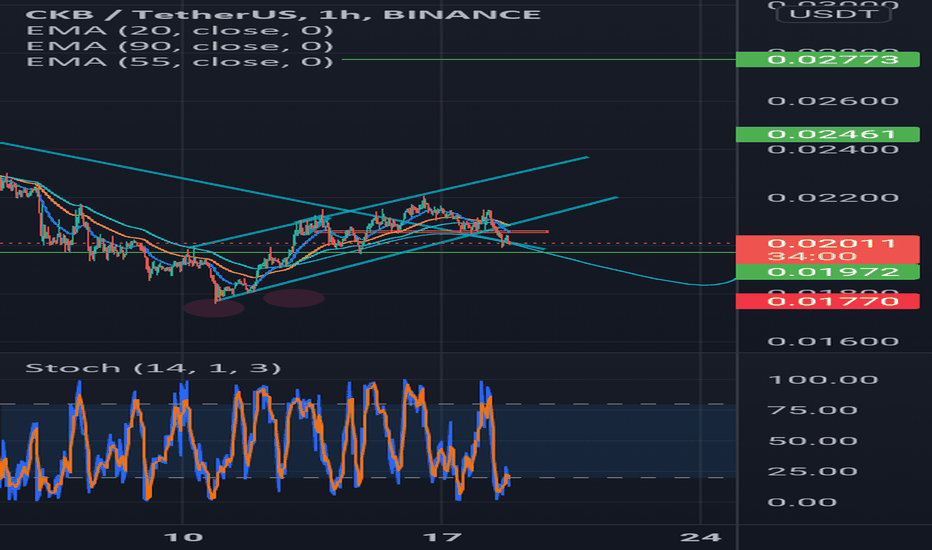Screen dimensions: 932x550
Task: Click the 0.02400 price axis value
Action: 833,149
